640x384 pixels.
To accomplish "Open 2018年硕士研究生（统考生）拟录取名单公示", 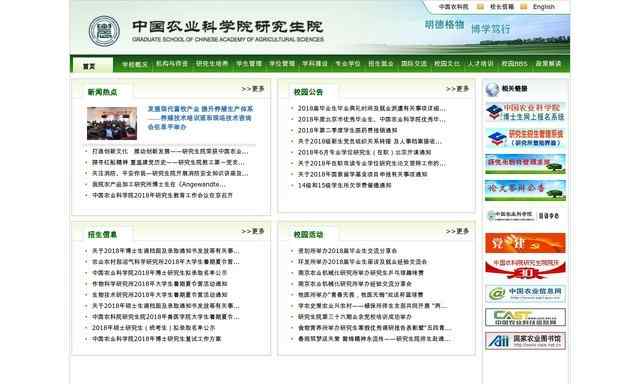I will (153, 328).
